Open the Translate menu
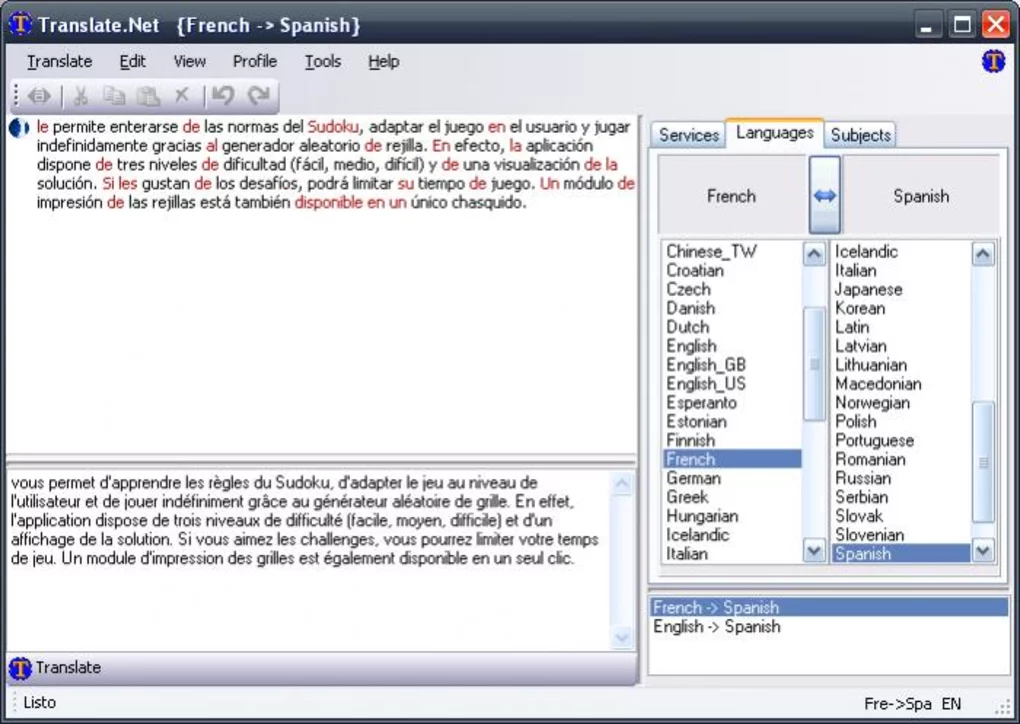 coord(59,61)
